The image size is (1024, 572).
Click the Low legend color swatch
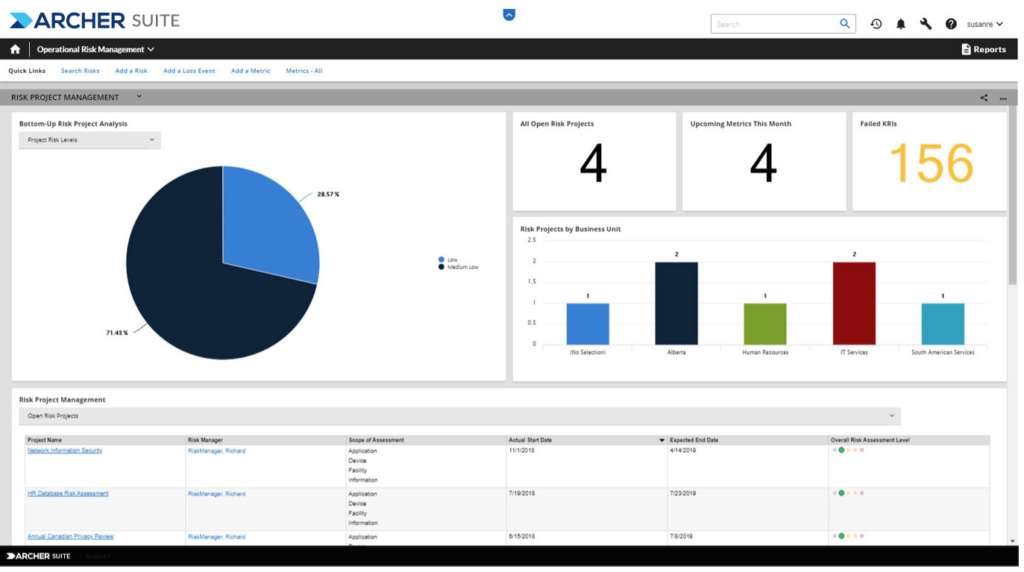tap(441, 260)
